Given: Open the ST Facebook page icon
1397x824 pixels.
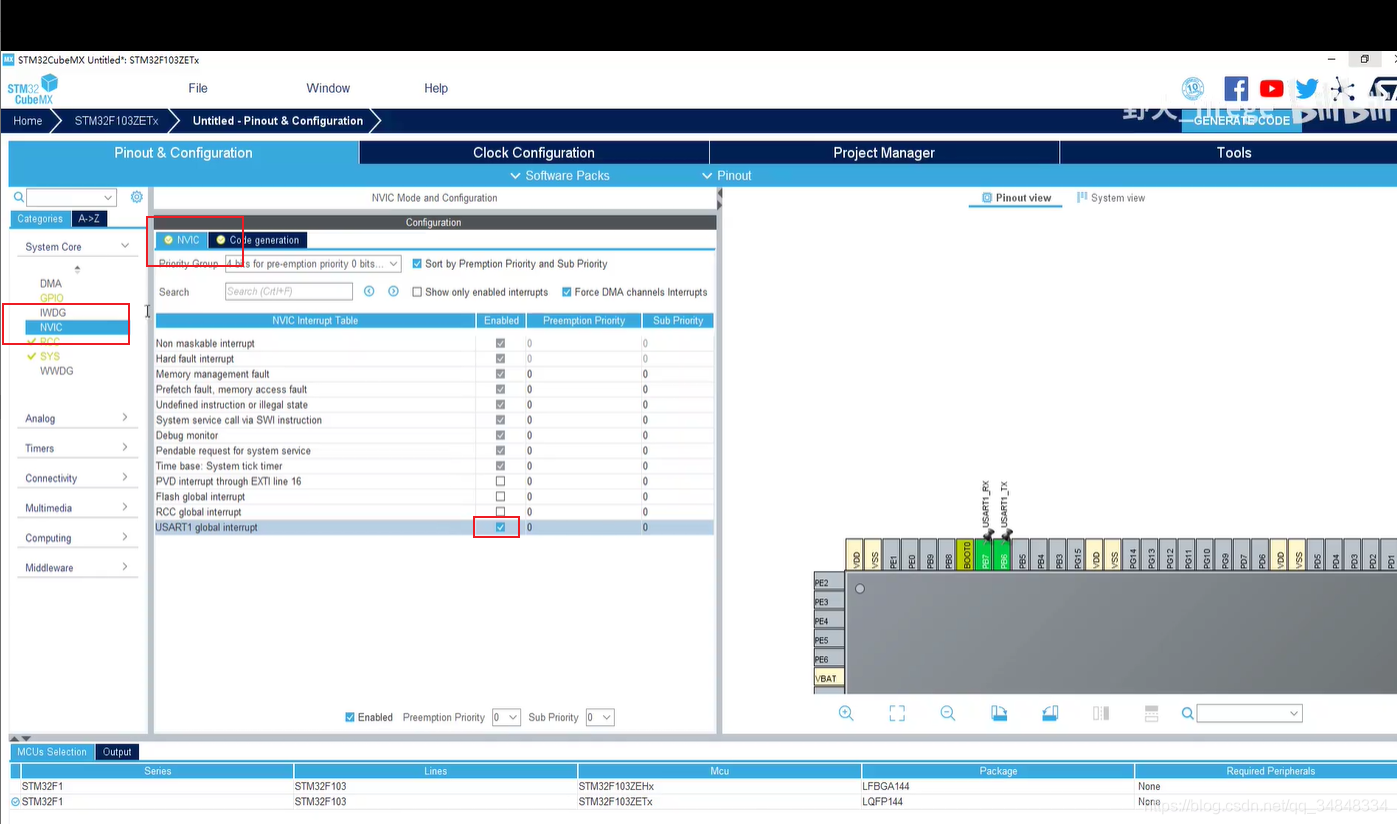Looking at the screenshot, I should (1236, 89).
